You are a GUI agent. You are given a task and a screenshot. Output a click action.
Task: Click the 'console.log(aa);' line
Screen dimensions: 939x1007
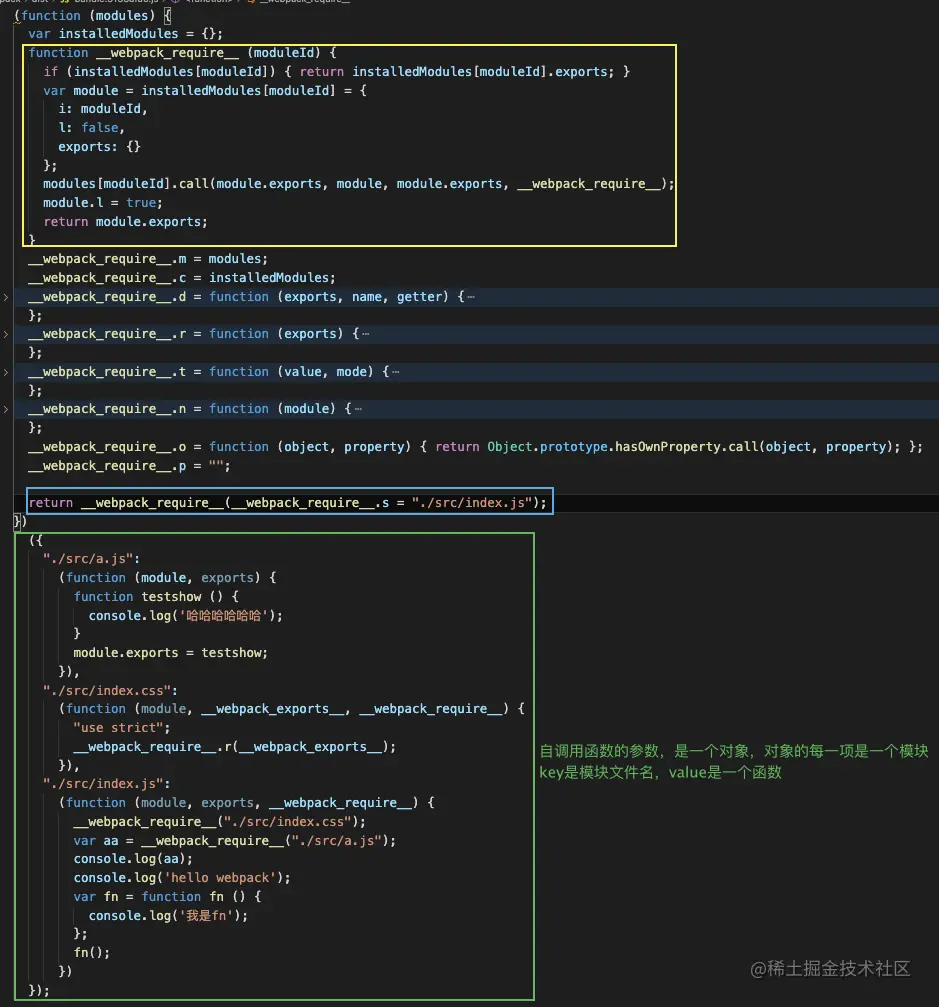[x=133, y=859]
